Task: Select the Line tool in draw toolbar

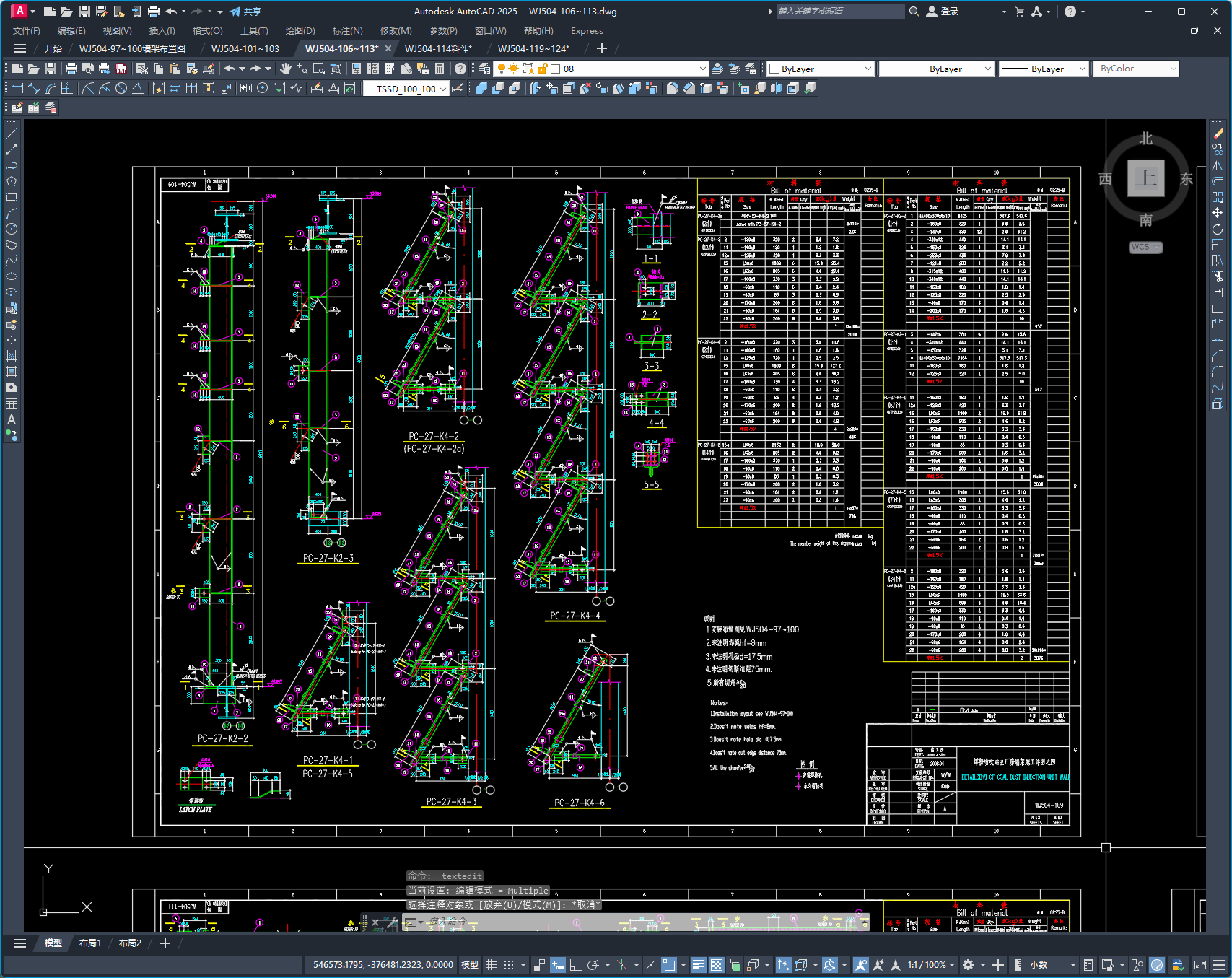Action: [x=12, y=133]
